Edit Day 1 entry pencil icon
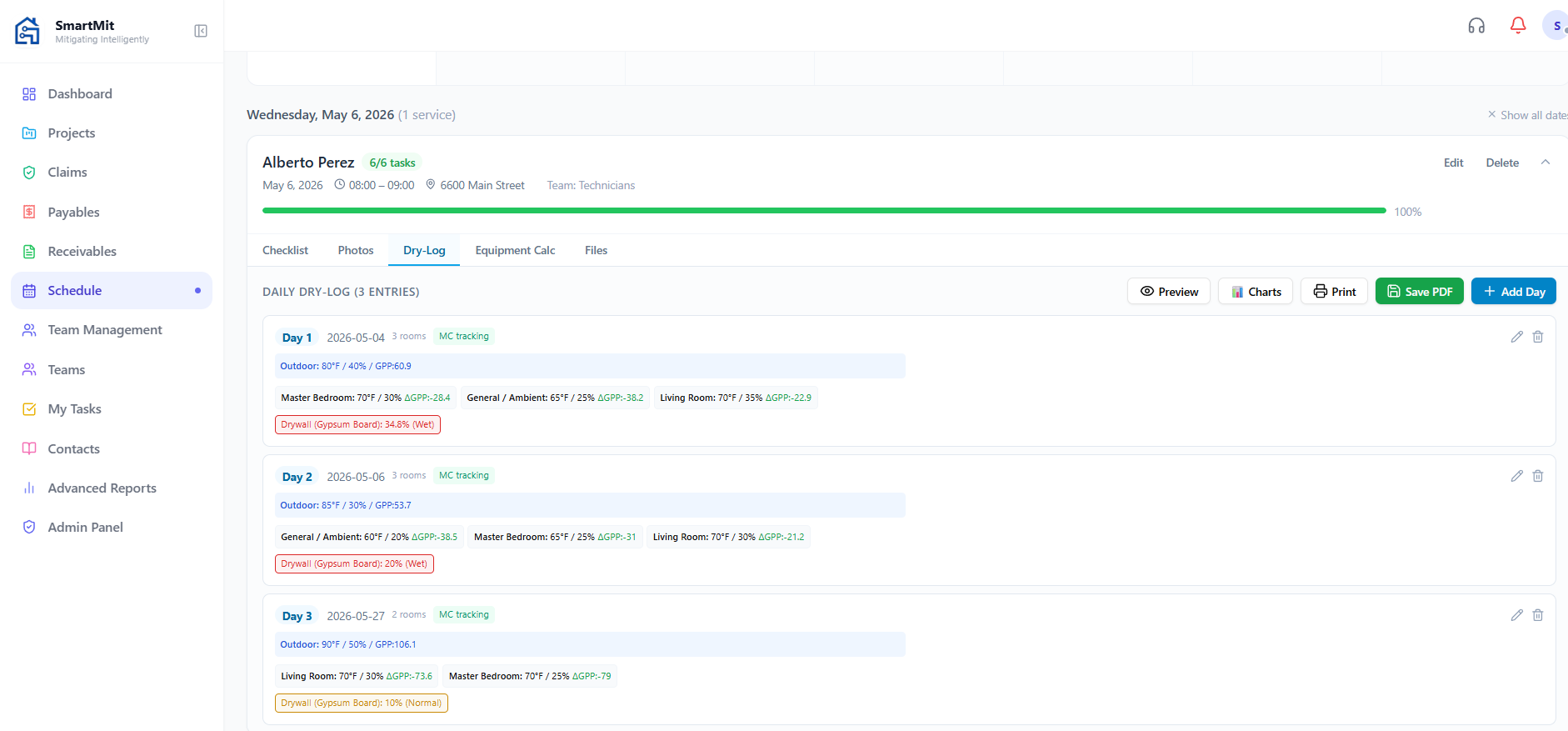 [1516, 337]
